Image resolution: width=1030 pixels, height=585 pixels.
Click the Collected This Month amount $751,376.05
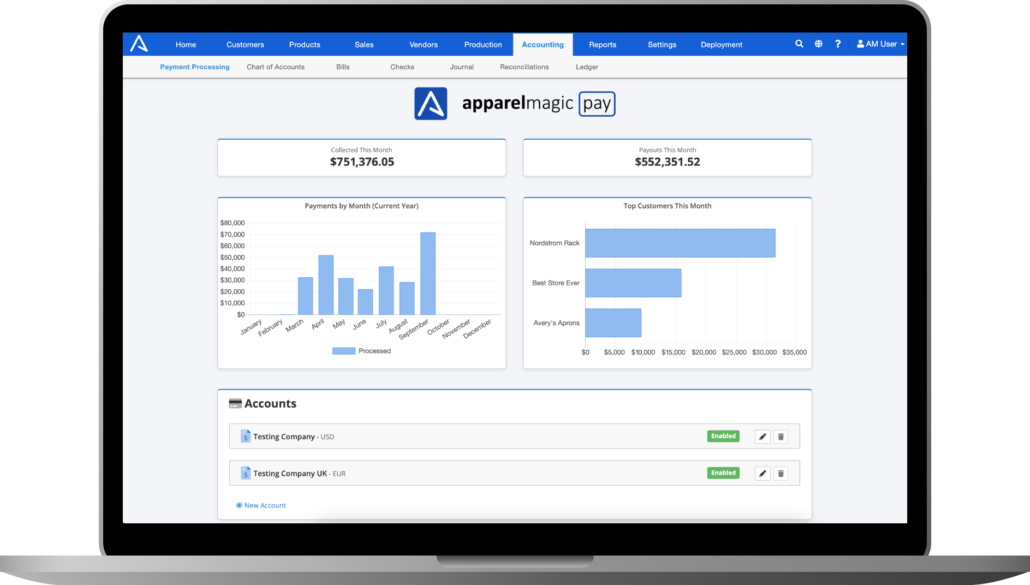(x=362, y=162)
